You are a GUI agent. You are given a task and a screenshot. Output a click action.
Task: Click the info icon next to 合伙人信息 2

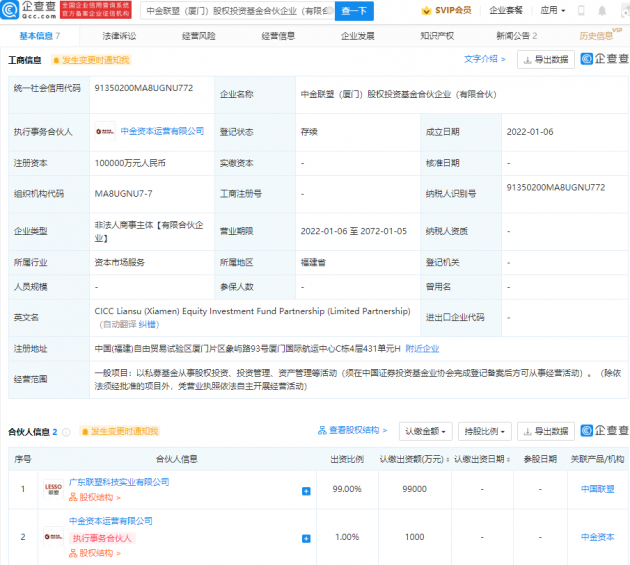pos(66,432)
